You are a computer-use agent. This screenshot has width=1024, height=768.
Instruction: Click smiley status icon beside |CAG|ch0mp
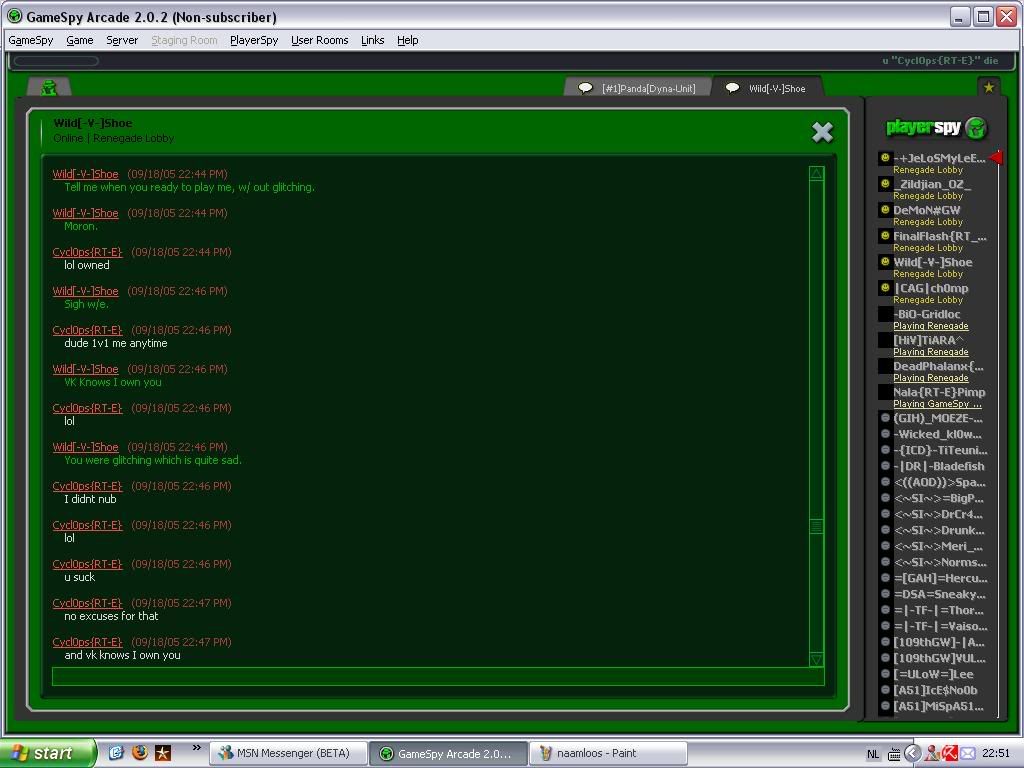point(885,288)
